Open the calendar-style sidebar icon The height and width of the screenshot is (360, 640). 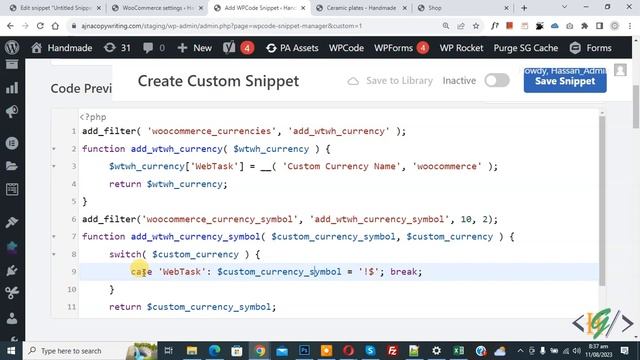12,189
